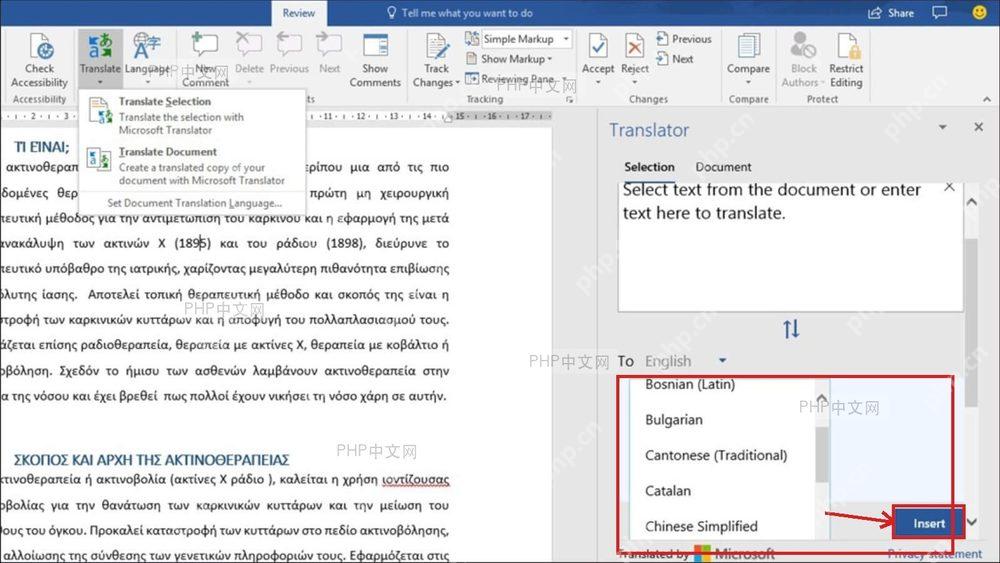
Task: Click Tell me what you want to do
Action: coord(459,13)
